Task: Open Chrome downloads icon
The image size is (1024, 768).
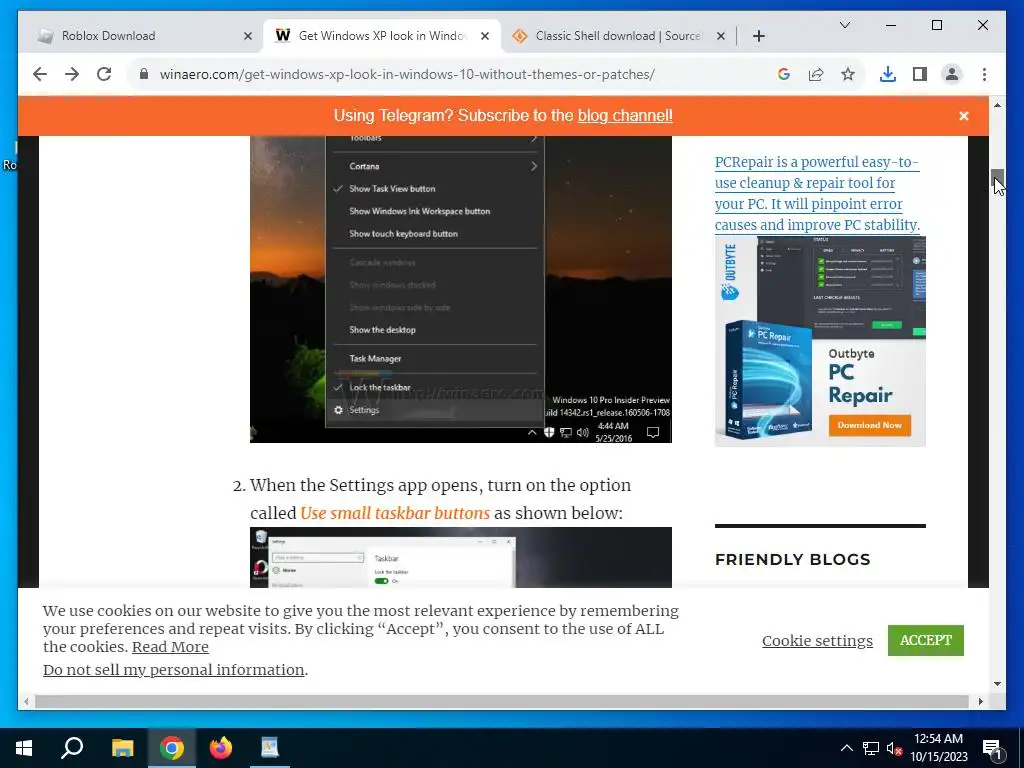Action: (x=888, y=74)
